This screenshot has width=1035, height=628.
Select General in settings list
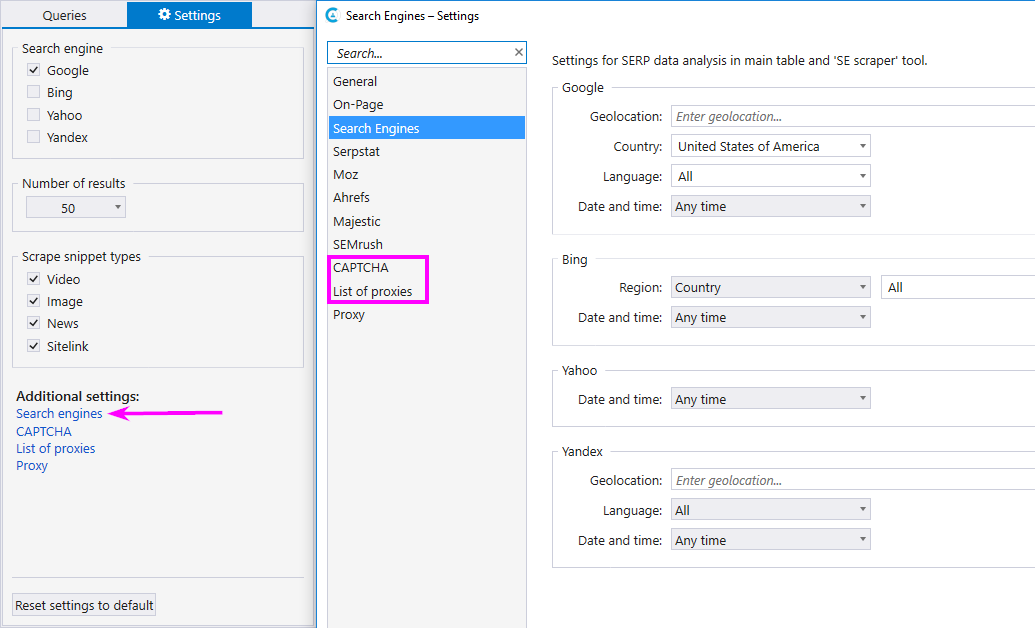(x=427, y=81)
